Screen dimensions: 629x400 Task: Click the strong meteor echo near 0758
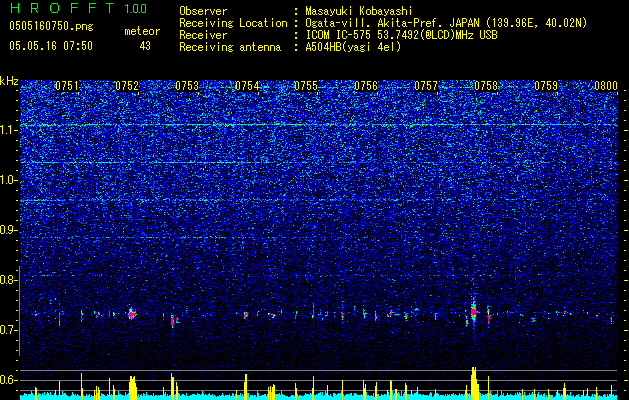point(474,312)
